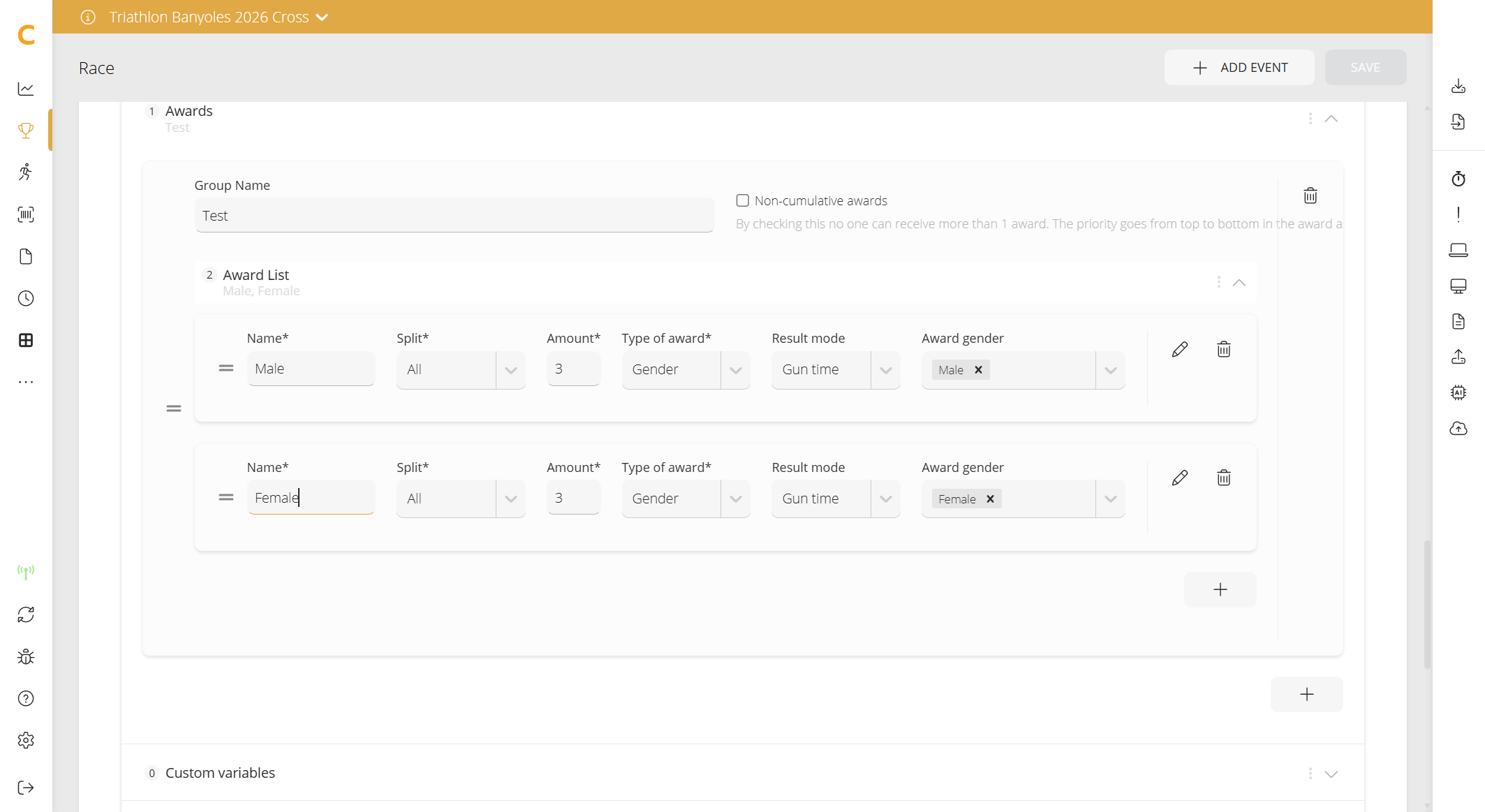The image size is (1485, 812).
Task: Edit the Female award row with pencil icon
Action: click(1180, 478)
